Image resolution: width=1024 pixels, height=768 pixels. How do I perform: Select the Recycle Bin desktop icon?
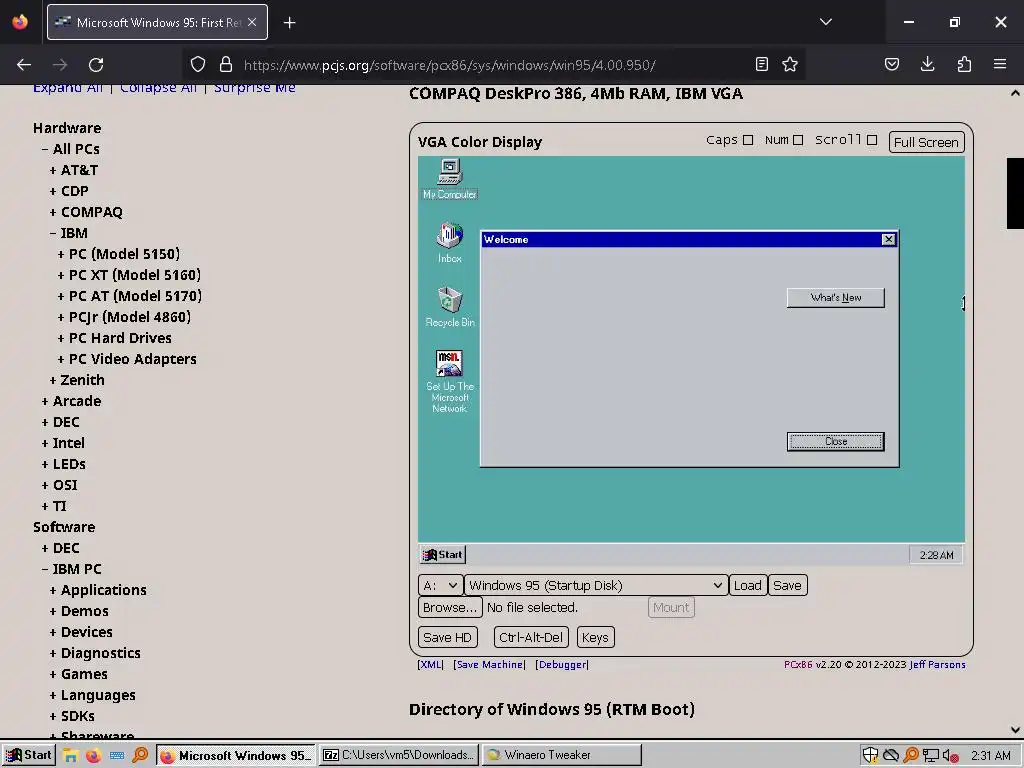tap(449, 307)
